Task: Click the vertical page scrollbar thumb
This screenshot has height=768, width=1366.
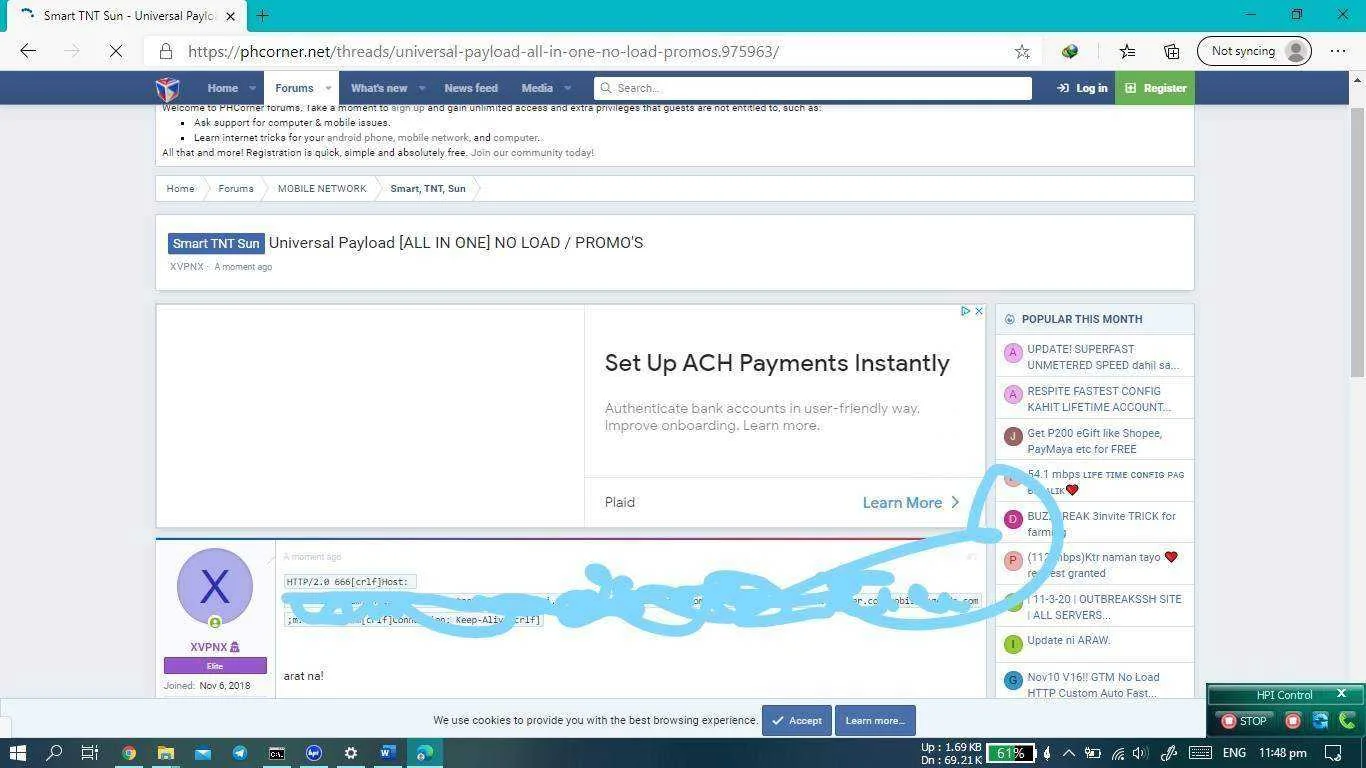Action: coord(1357,242)
